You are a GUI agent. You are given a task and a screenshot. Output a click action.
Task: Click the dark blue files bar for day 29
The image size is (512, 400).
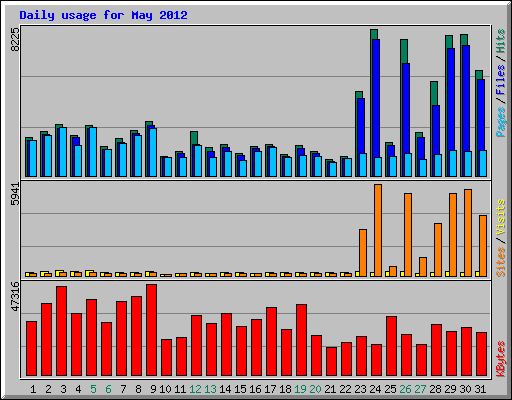coord(451,99)
